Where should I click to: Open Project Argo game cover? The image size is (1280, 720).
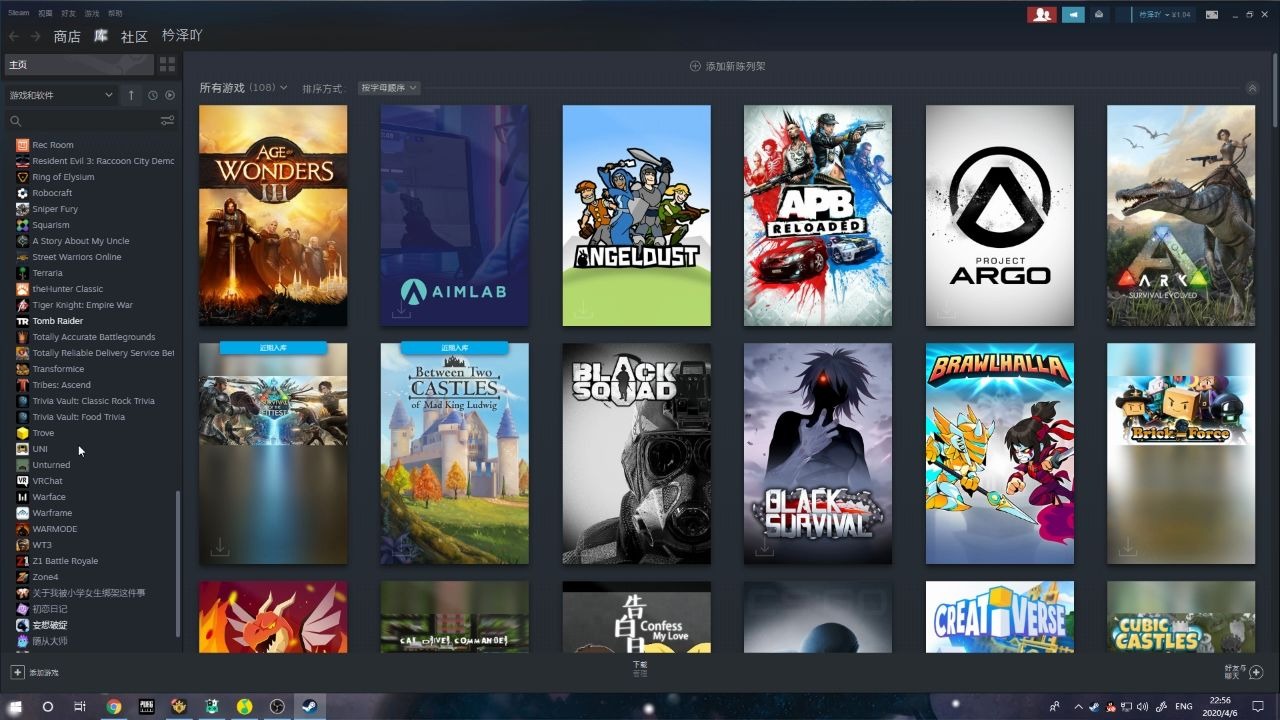click(x=999, y=215)
